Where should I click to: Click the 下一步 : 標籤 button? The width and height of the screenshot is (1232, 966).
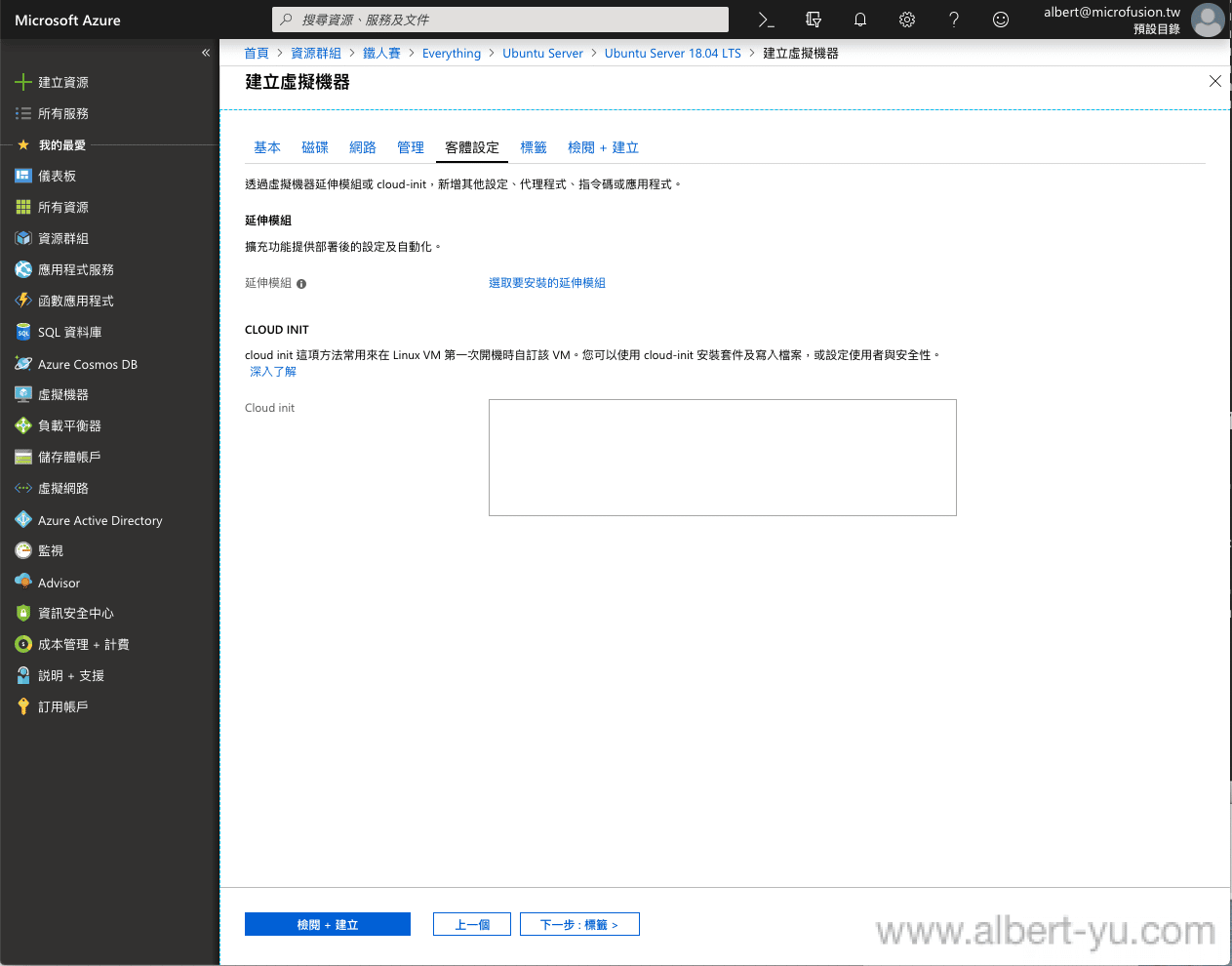[579, 924]
